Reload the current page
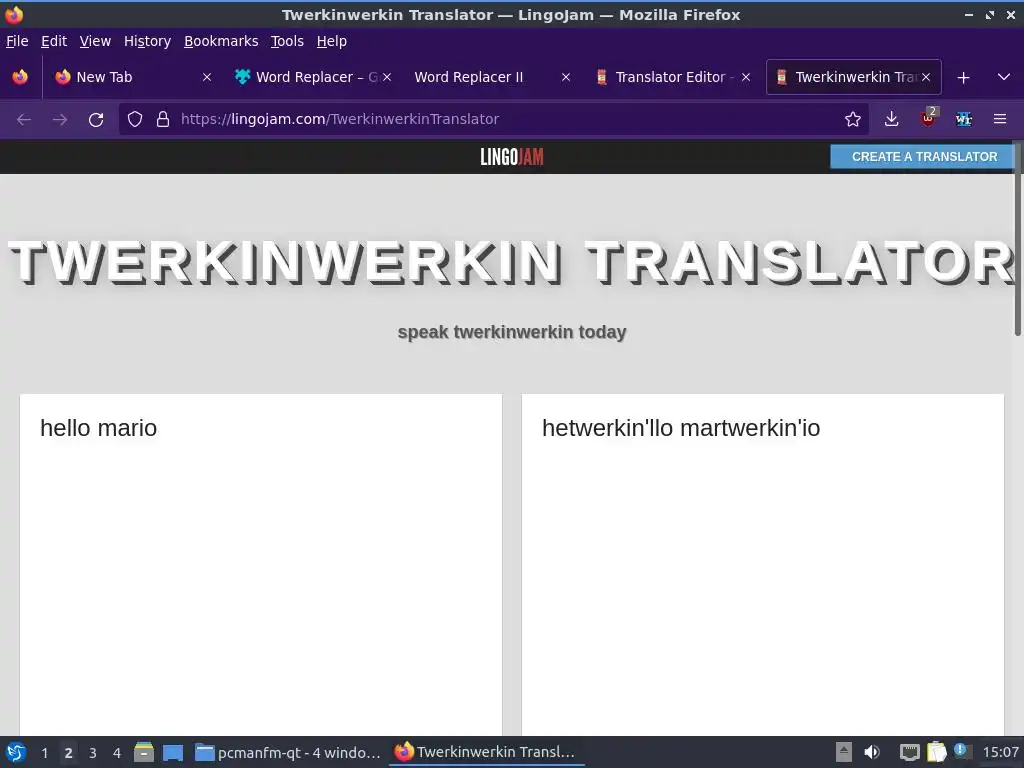 click(x=96, y=120)
